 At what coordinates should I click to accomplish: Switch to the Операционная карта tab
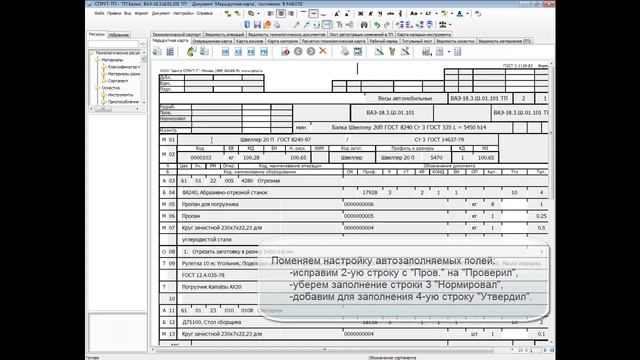tap(212, 41)
